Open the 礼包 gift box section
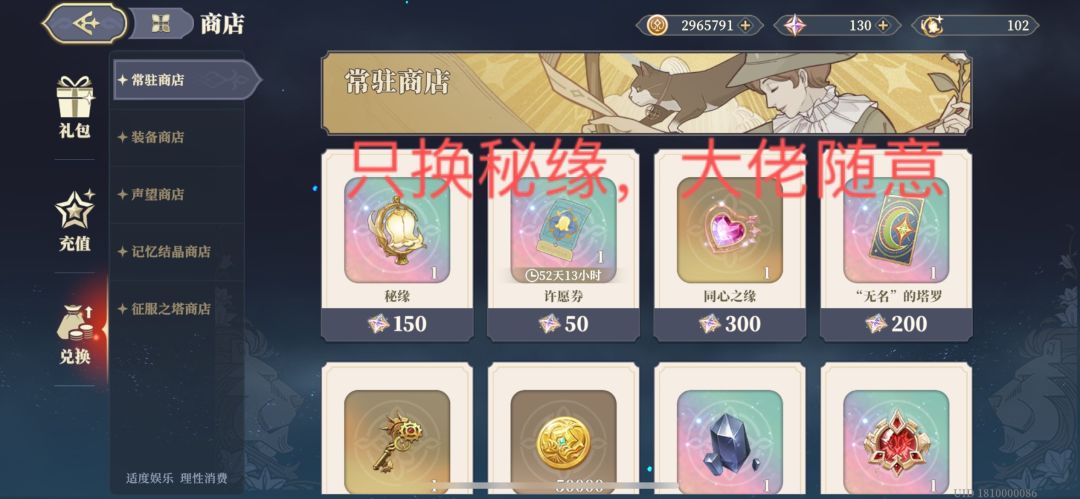The width and height of the screenshot is (1080, 499). (x=74, y=108)
